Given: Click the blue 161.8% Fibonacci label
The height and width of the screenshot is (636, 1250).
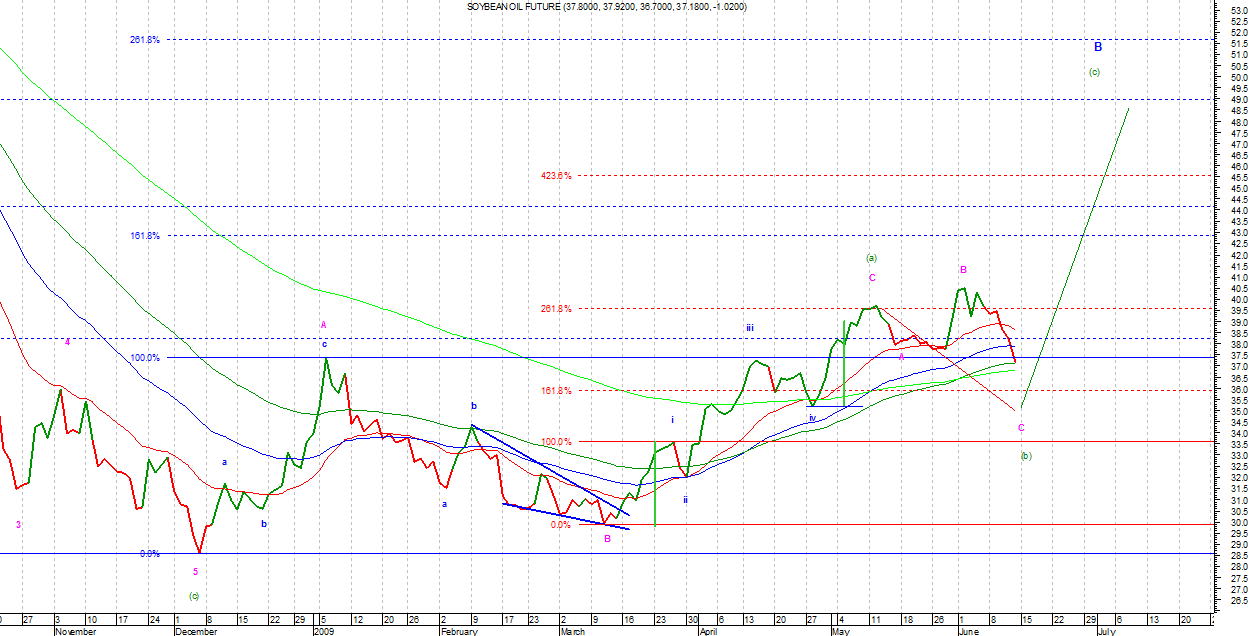Looking at the screenshot, I should [x=144, y=236].
